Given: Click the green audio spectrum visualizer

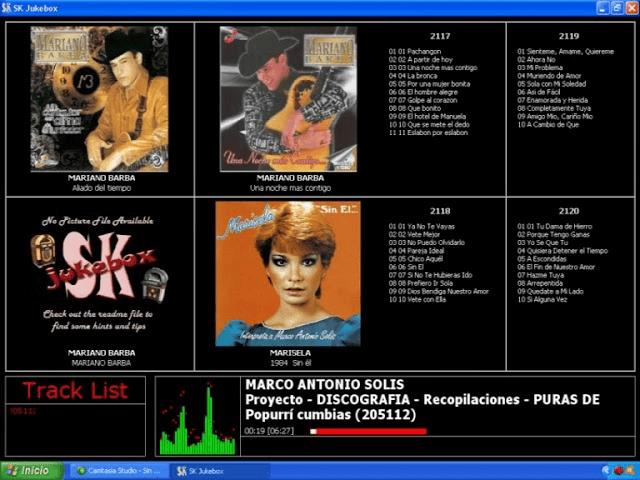Looking at the screenshot, I should (x=198, y=418).
